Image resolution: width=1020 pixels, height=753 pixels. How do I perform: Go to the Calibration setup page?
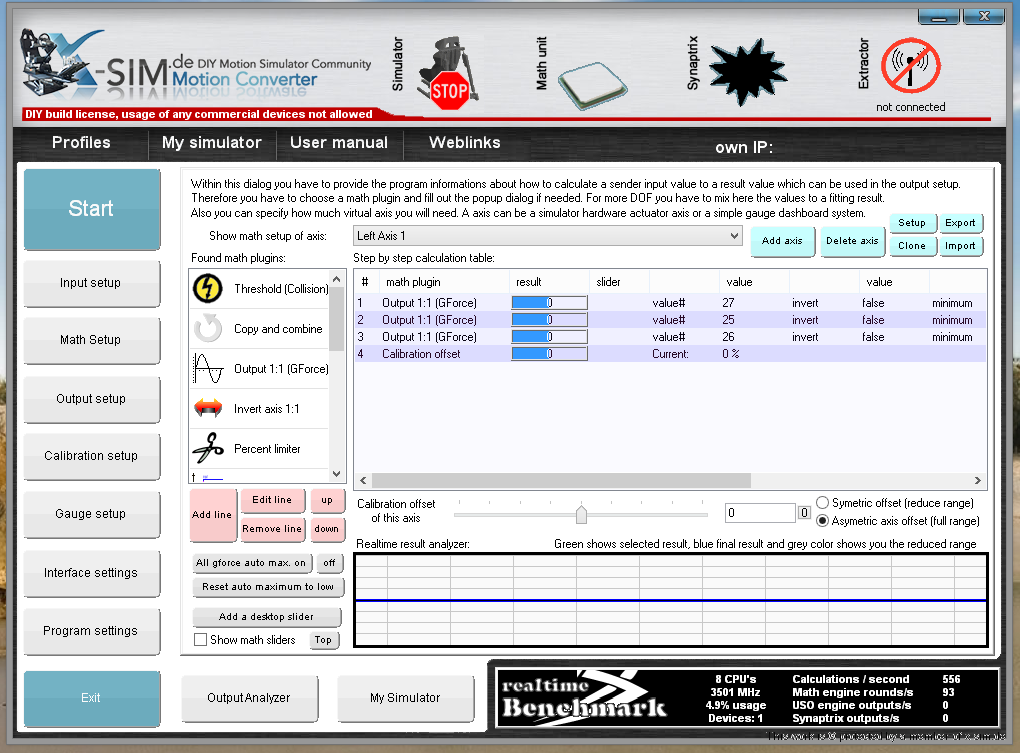coord(91,456)
